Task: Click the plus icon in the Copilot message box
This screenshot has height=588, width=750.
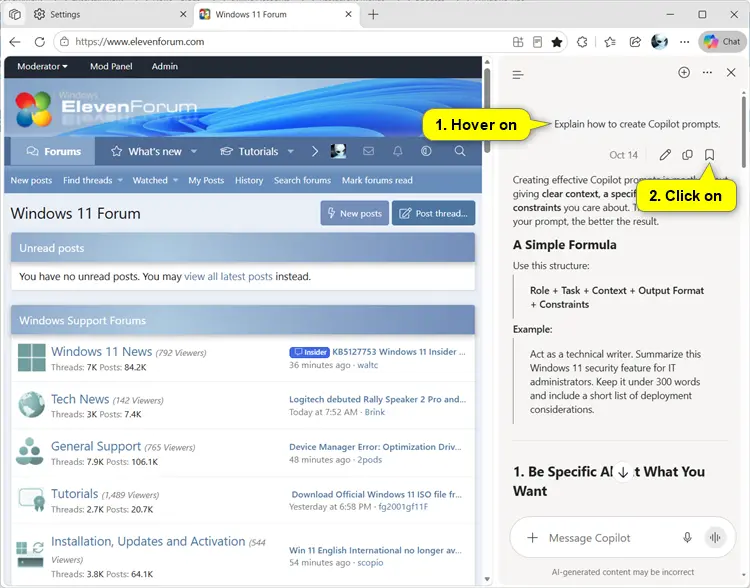Action: pos(532,538)
